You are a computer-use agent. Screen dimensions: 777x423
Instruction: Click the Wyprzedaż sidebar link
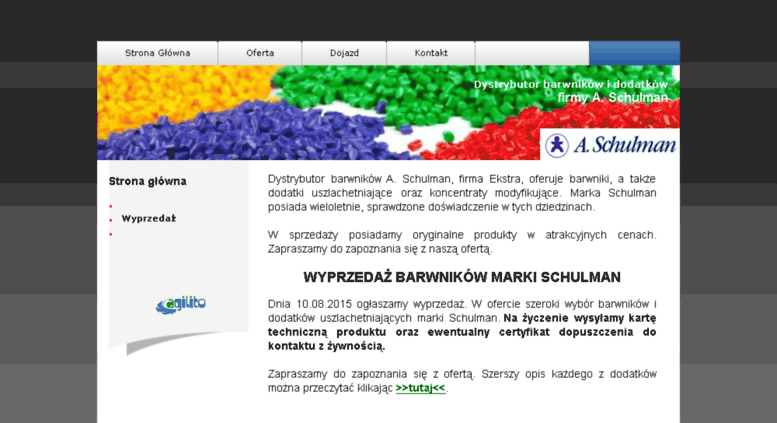pos(149,218)
